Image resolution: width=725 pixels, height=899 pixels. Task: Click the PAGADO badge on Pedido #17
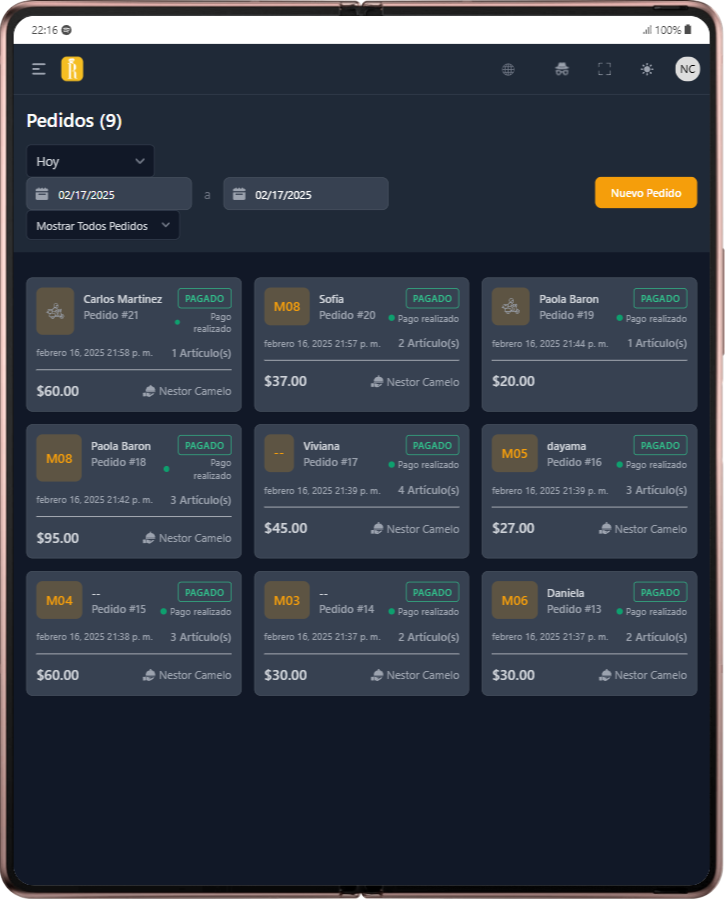pyautogui.click(x=432, y=445)
